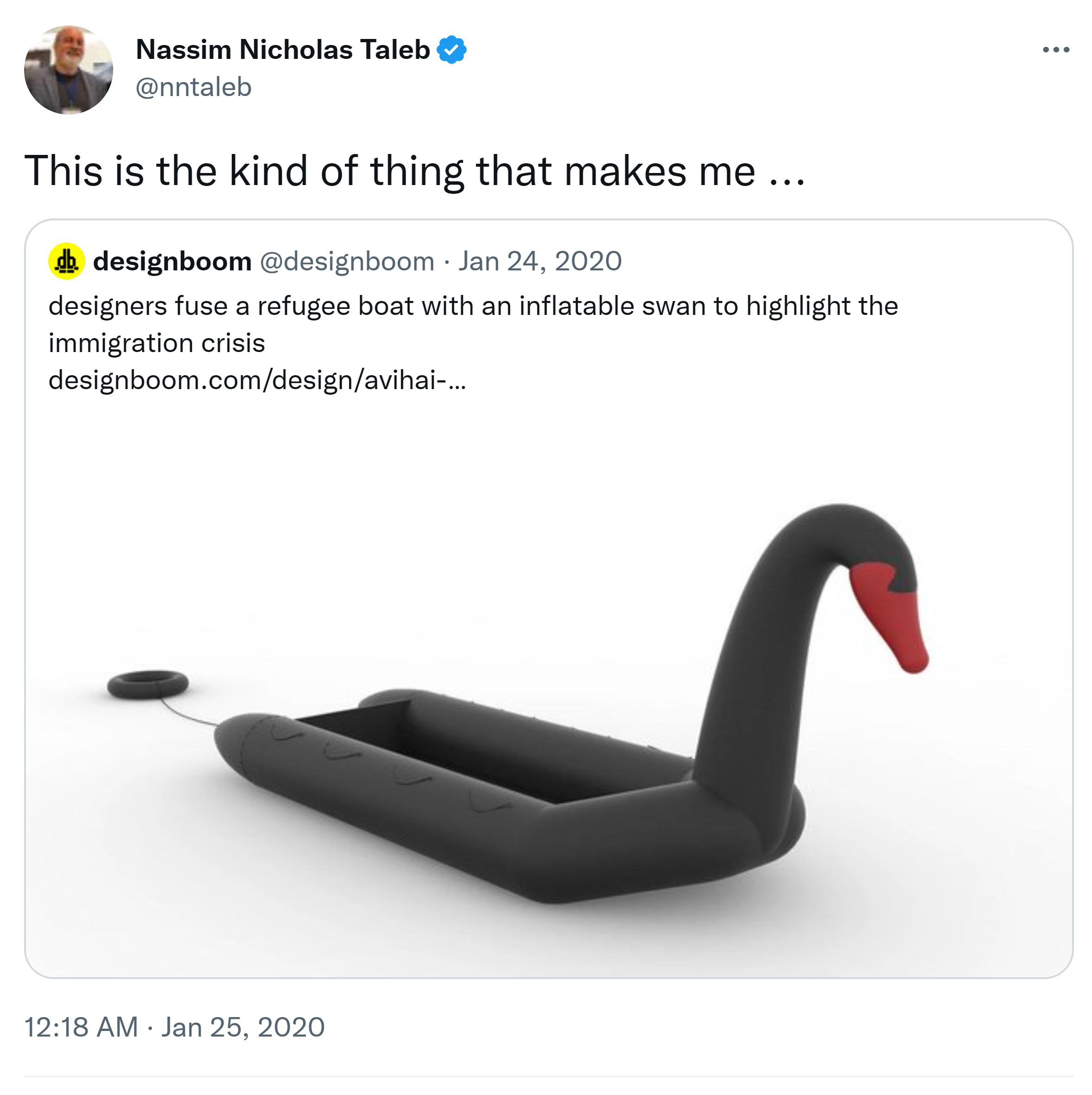Click the 12:18 AM tweet timestamp

[81, 1027]
